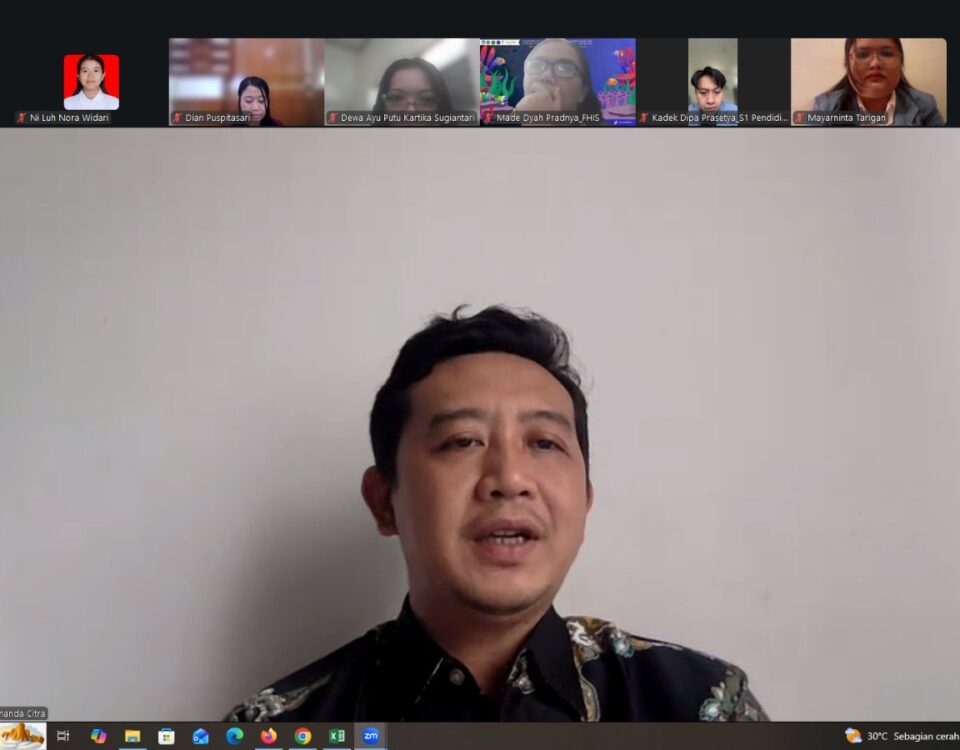Click Dewa Ayu Putu Kartika Sugiantari's tile

pyautogui.click(x=401, y=80)
